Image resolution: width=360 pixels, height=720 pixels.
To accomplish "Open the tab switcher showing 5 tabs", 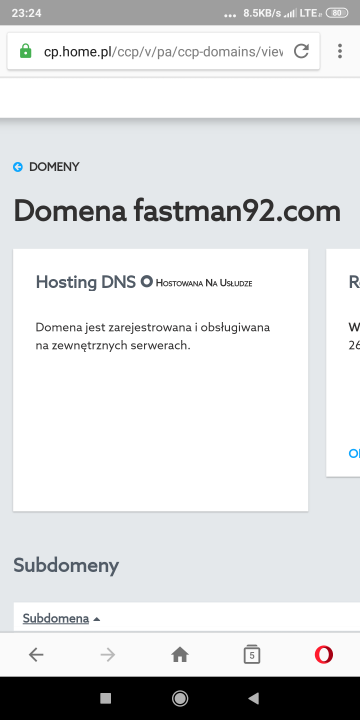I will coord(252,655).
